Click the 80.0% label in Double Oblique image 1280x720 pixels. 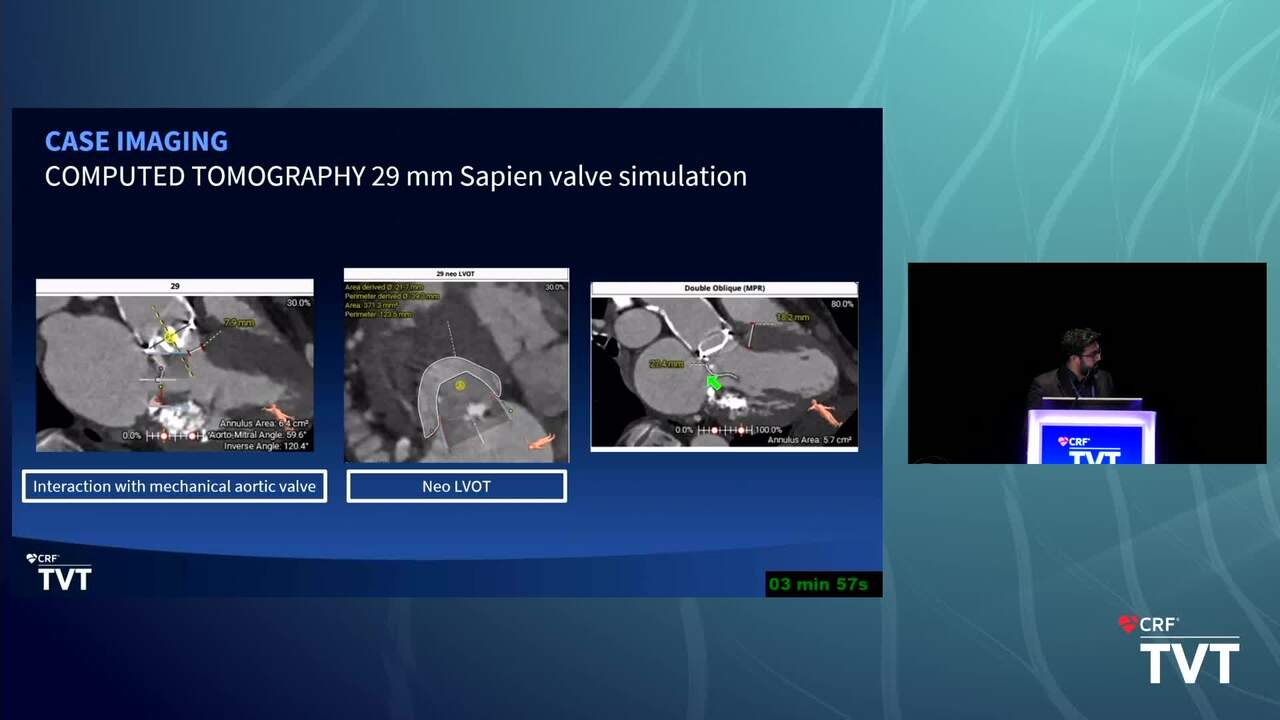(x=842, y=303)
